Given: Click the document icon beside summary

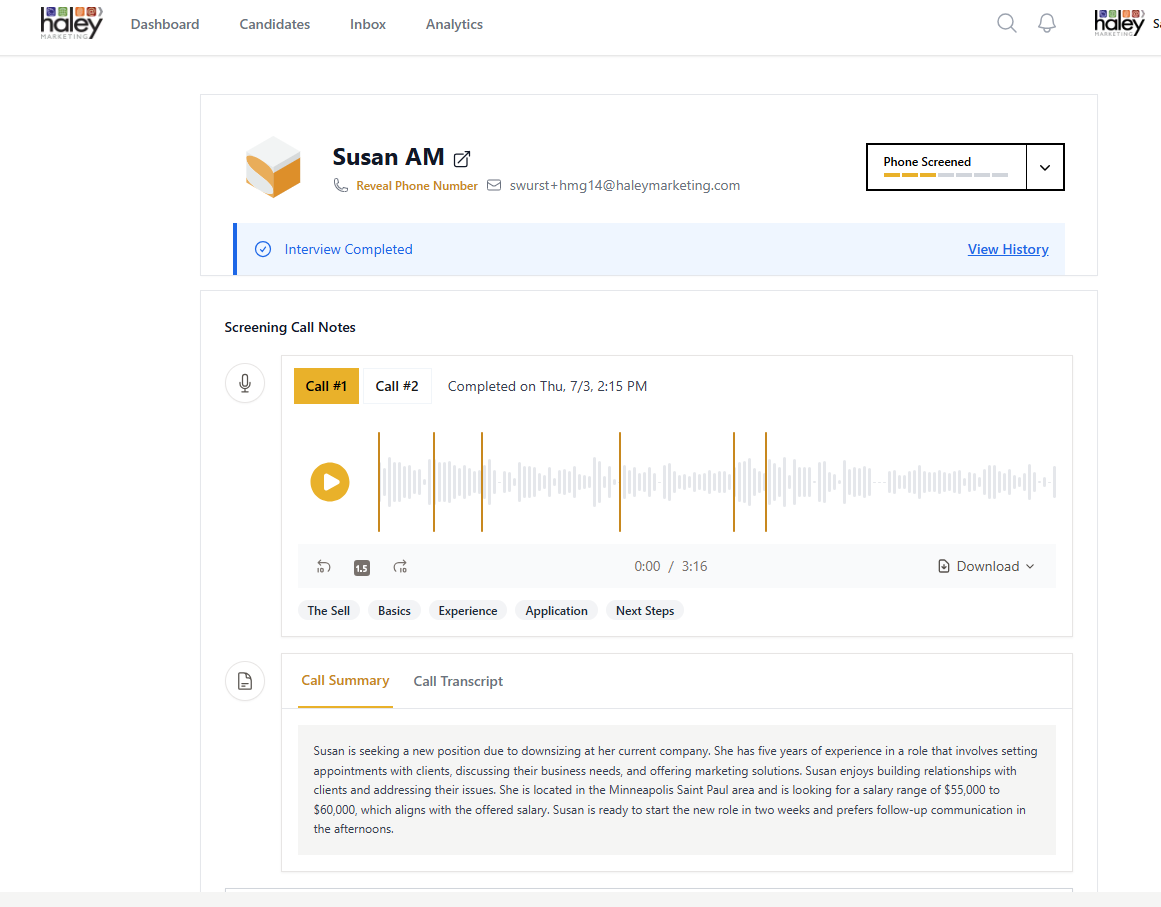Looking at the screenshot, I should (245, 682).
